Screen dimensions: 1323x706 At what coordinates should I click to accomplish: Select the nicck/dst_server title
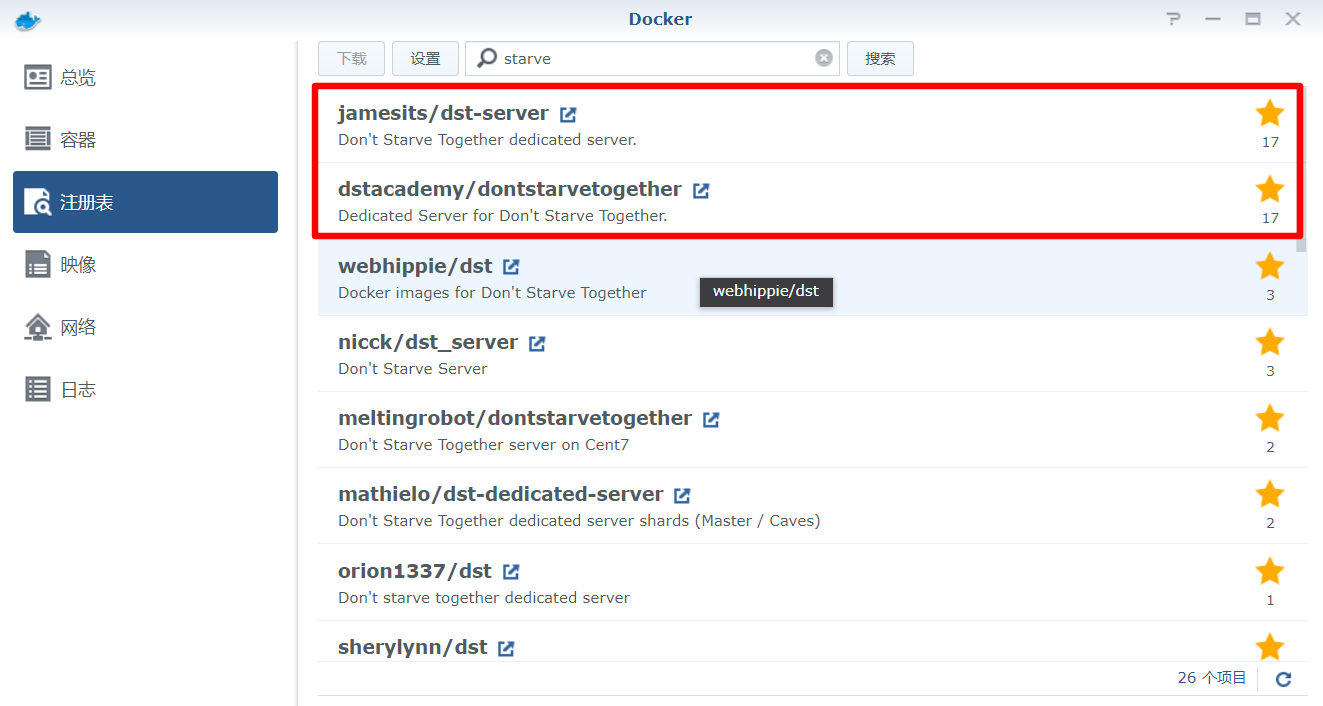[x=428, y=342]
